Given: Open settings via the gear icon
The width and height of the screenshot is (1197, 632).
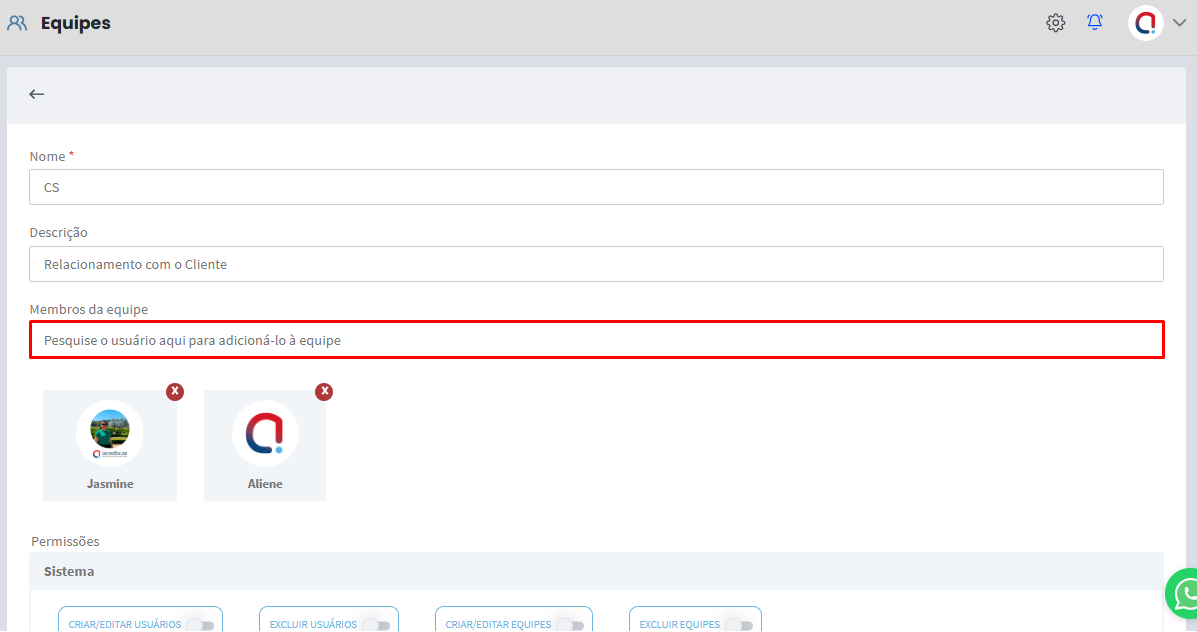Looking at the screenshot, I should 1055,23.
